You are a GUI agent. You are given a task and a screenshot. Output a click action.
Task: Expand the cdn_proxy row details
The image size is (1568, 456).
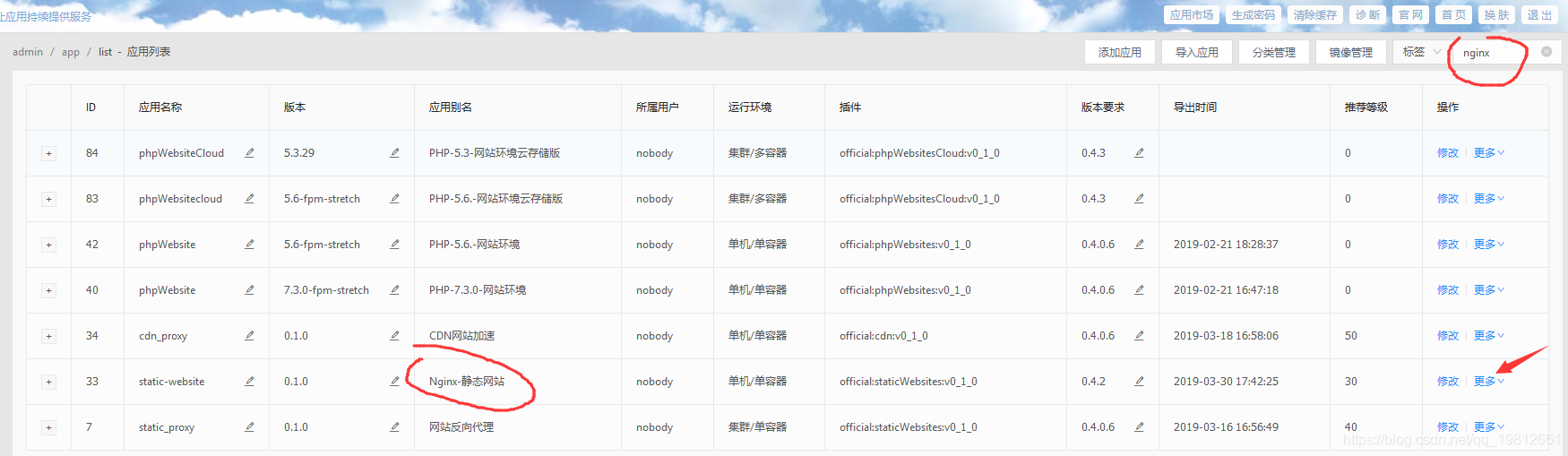48,337
